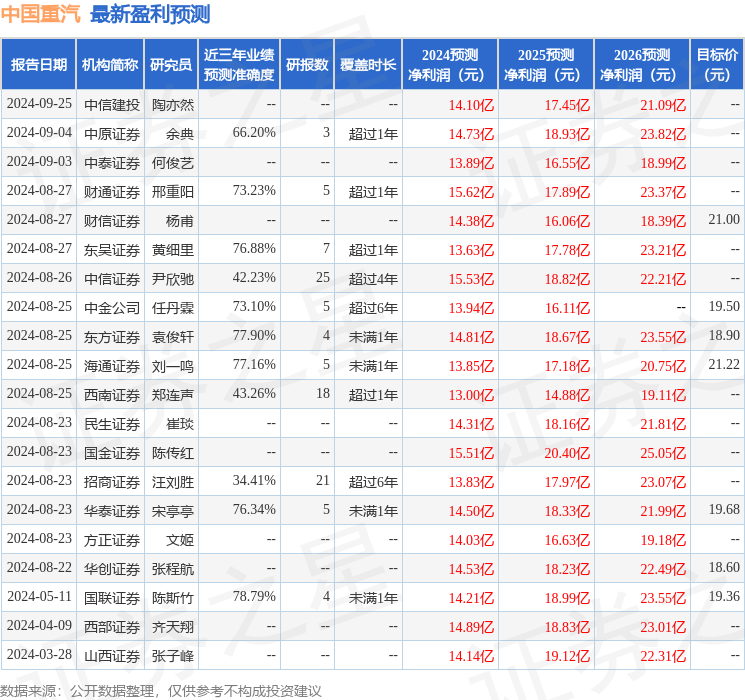Select the 国联证券 institution cell

[112, 598]
